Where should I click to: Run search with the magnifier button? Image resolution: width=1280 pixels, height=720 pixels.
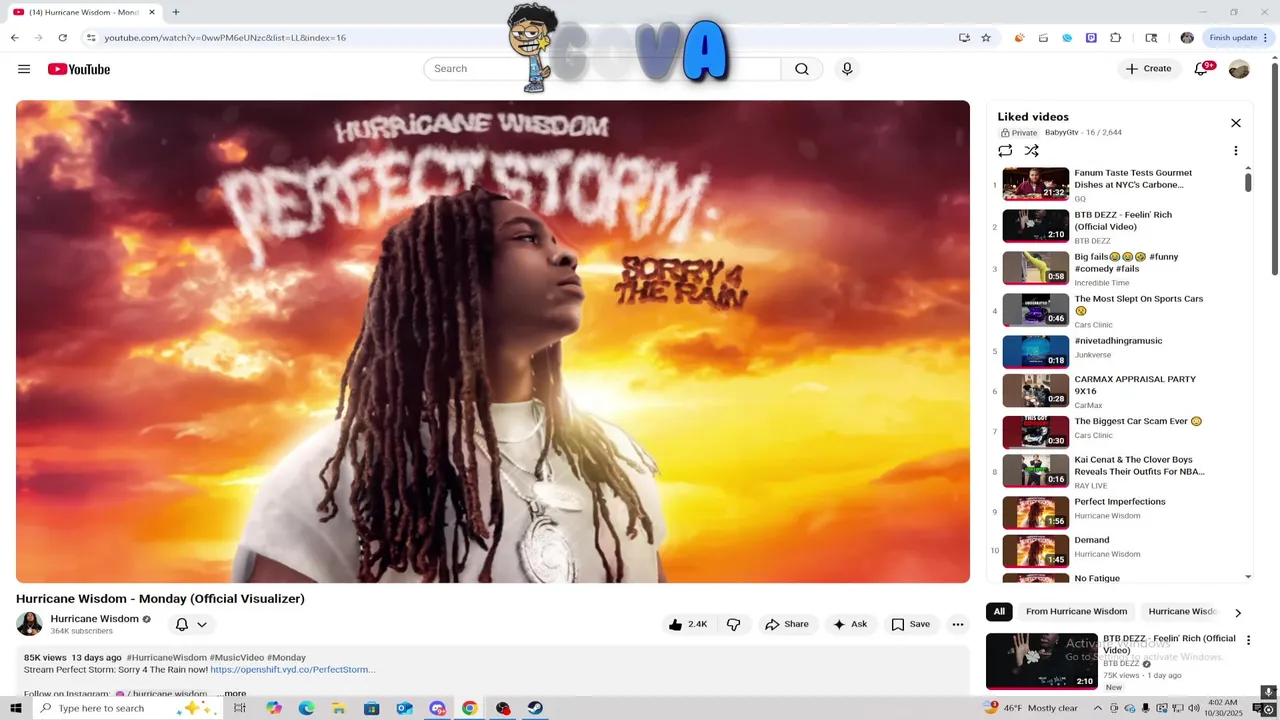click(x=802, y=69)
